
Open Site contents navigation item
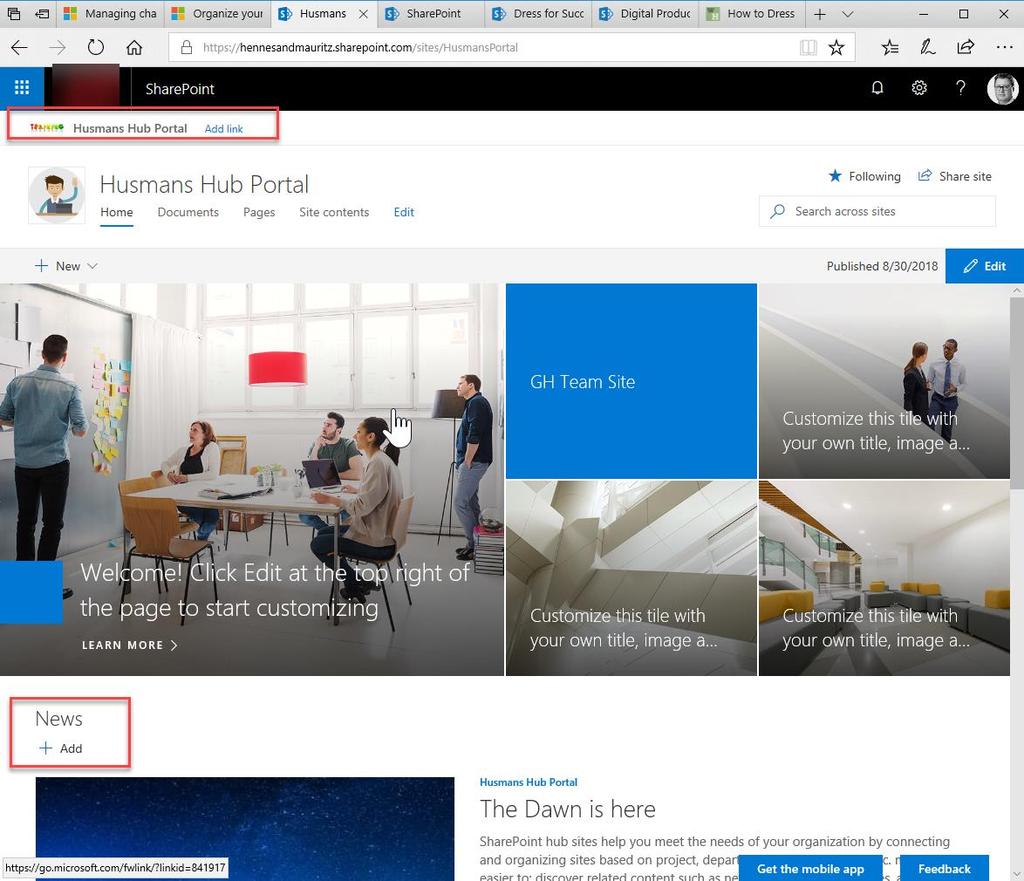pyautogui.click(x=334, y=212)
